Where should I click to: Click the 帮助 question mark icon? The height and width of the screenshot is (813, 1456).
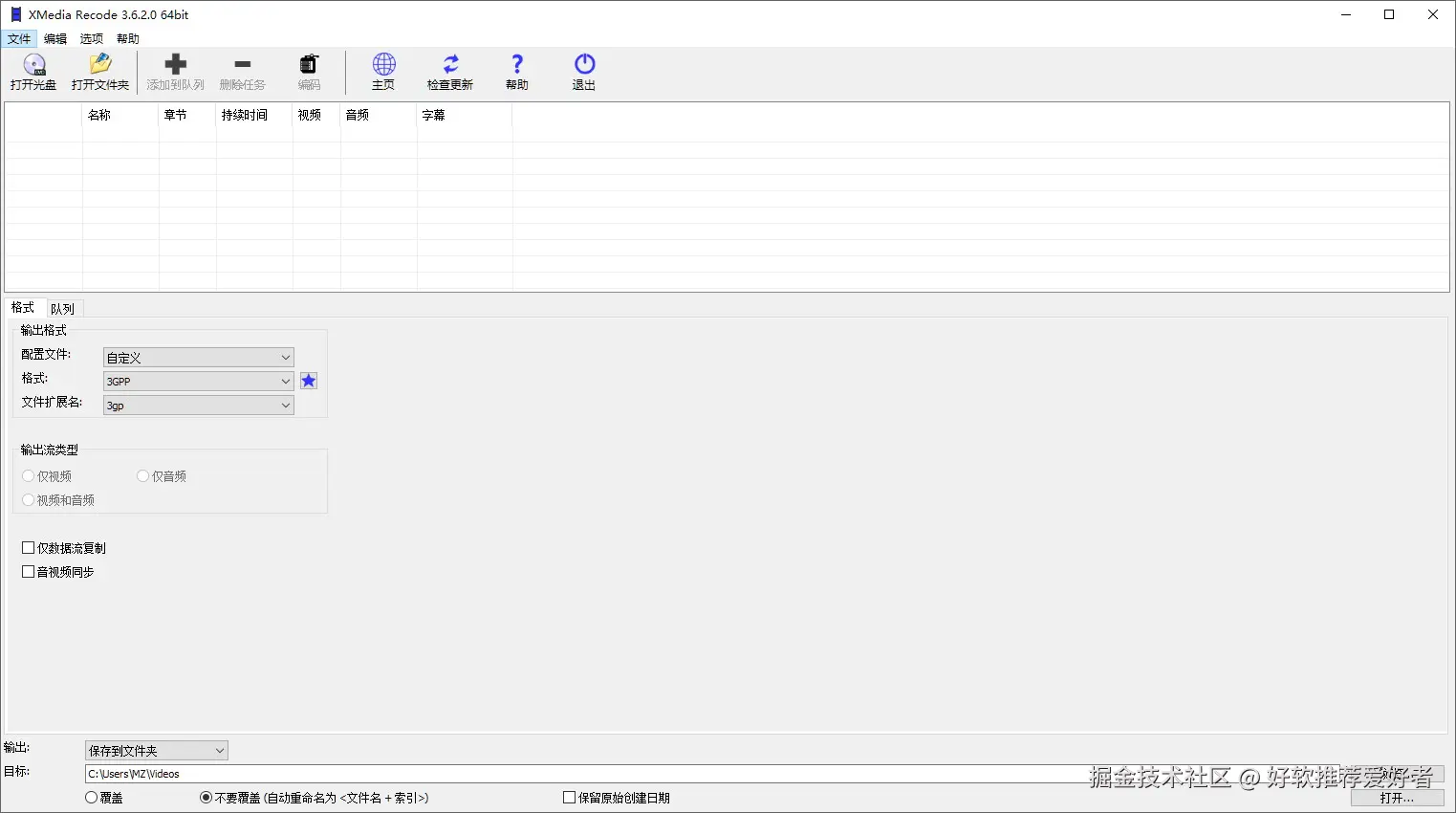[517, 64]
